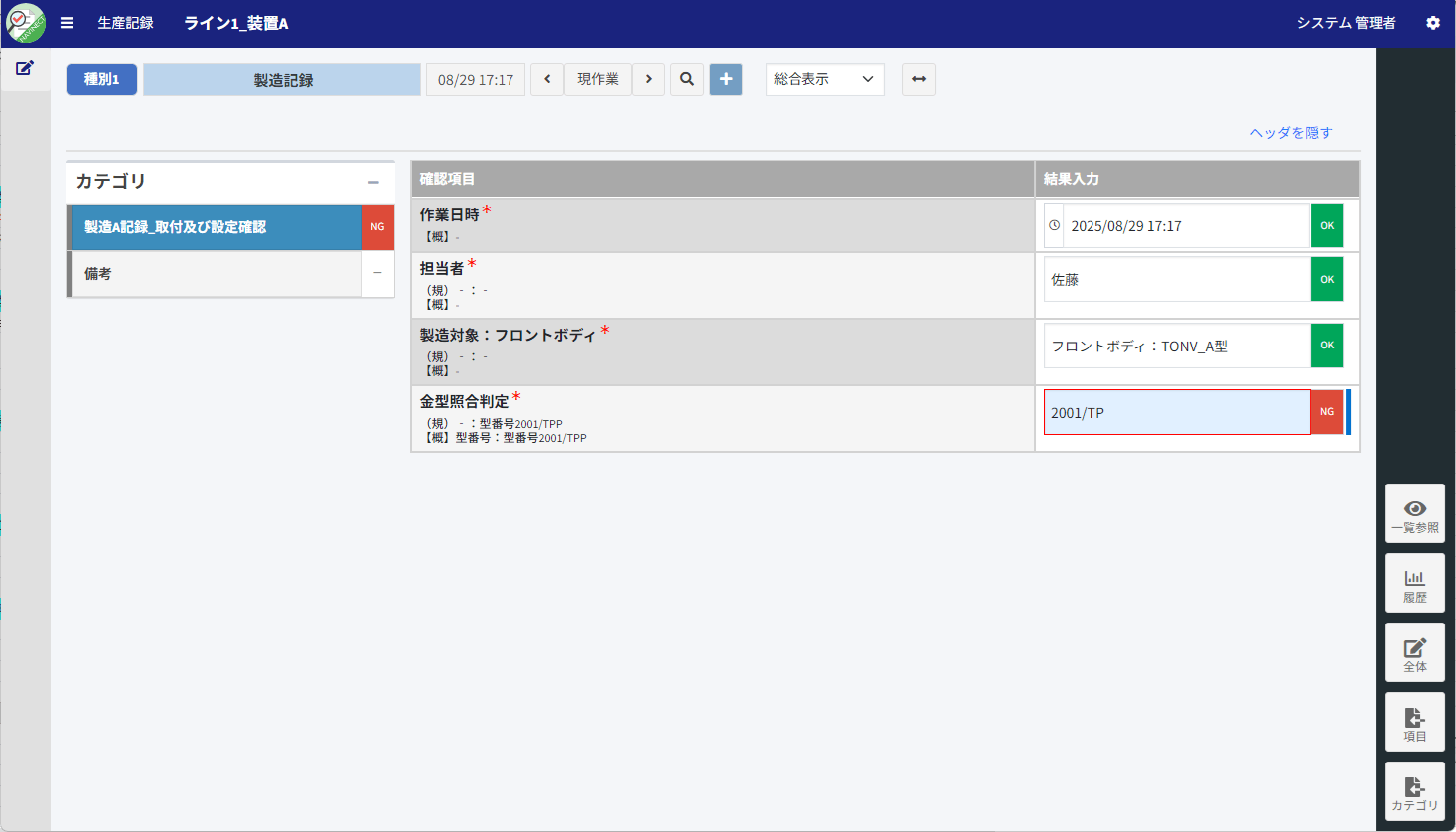Add a new record with plus button
1456x832 pixels.
tap(726, 79)
